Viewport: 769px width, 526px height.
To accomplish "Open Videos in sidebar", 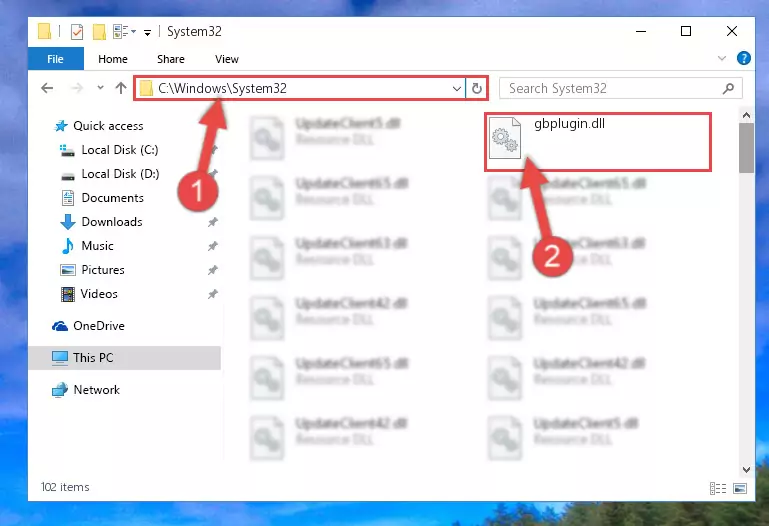I will point(99,294).
